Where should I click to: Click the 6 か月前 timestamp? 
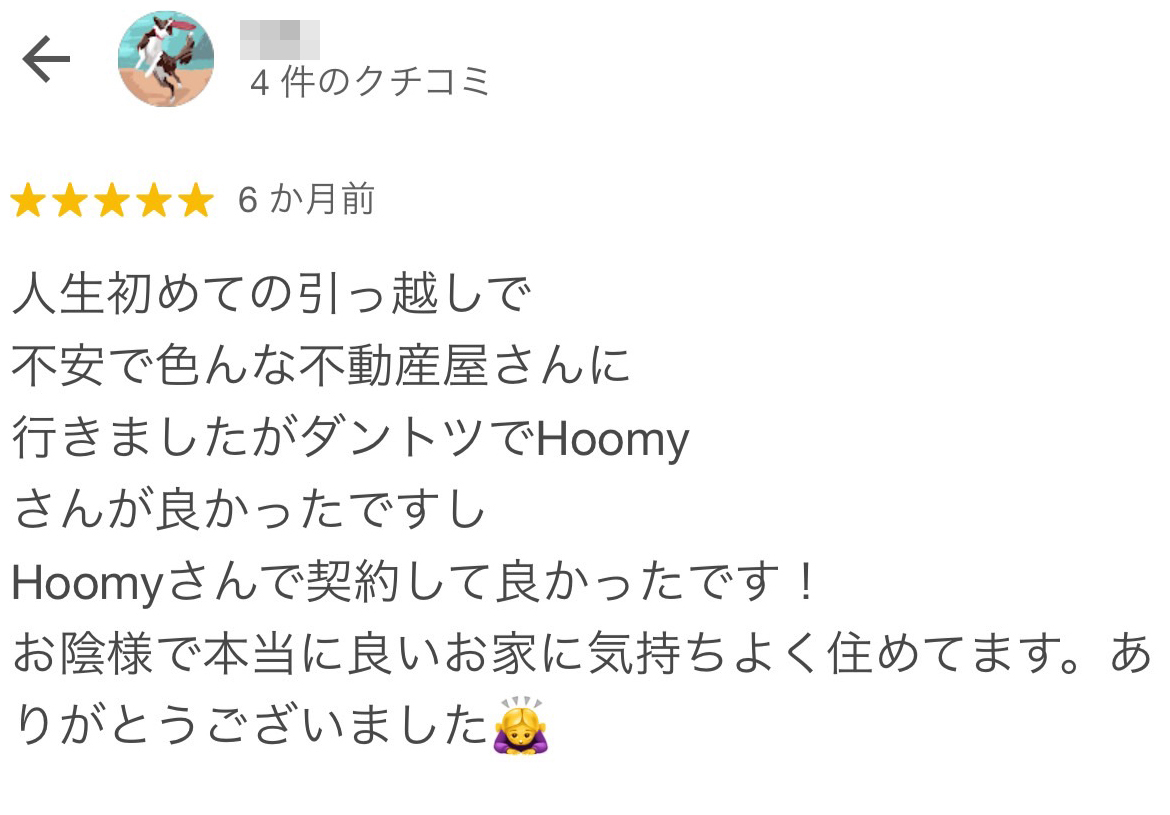tap(306, 199)
